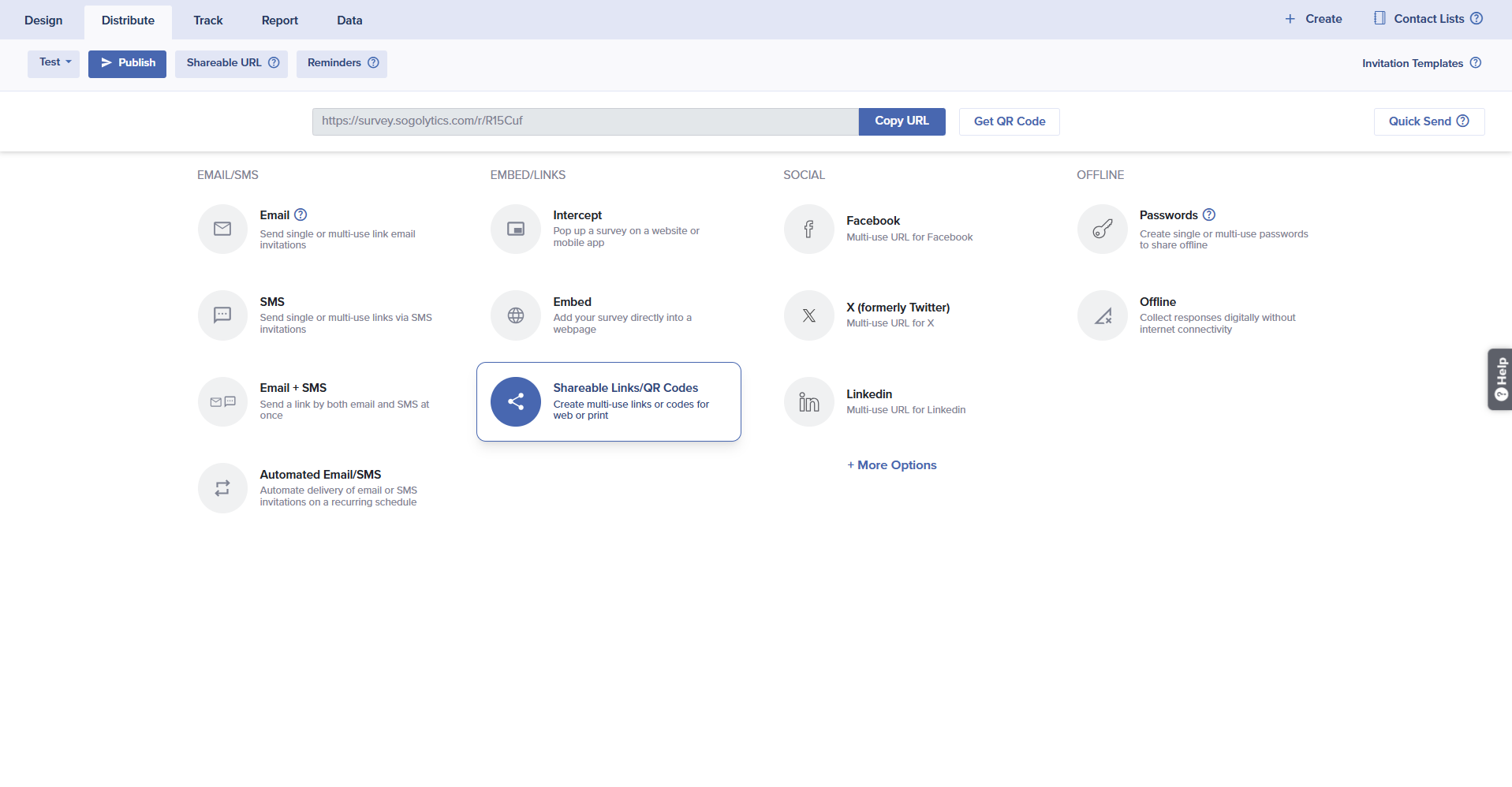Click the Get QR Code button
This screenshot has width=1512, height=787.
(x=1009, y=121)
